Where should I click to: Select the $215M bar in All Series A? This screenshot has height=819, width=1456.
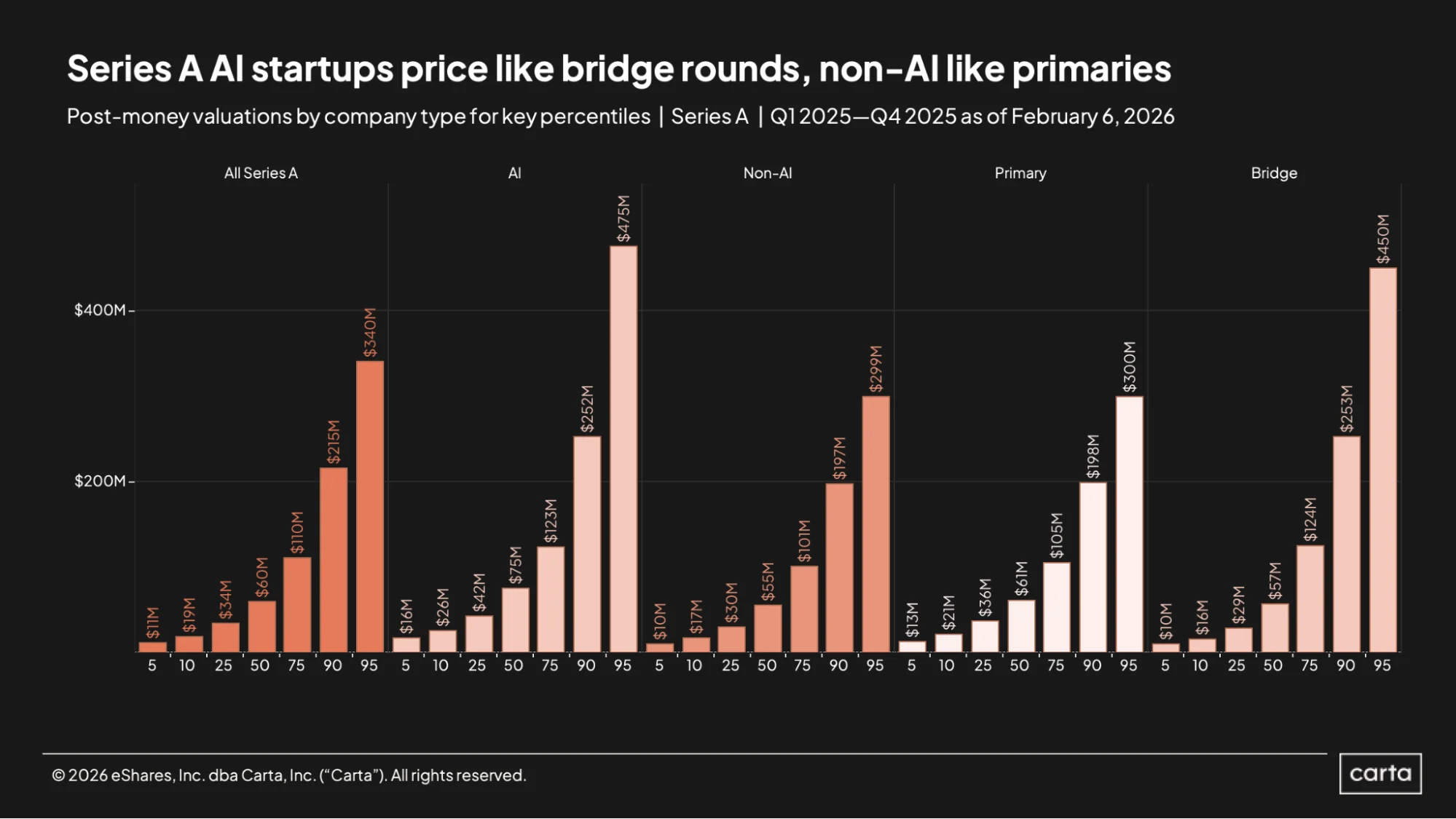334,560
